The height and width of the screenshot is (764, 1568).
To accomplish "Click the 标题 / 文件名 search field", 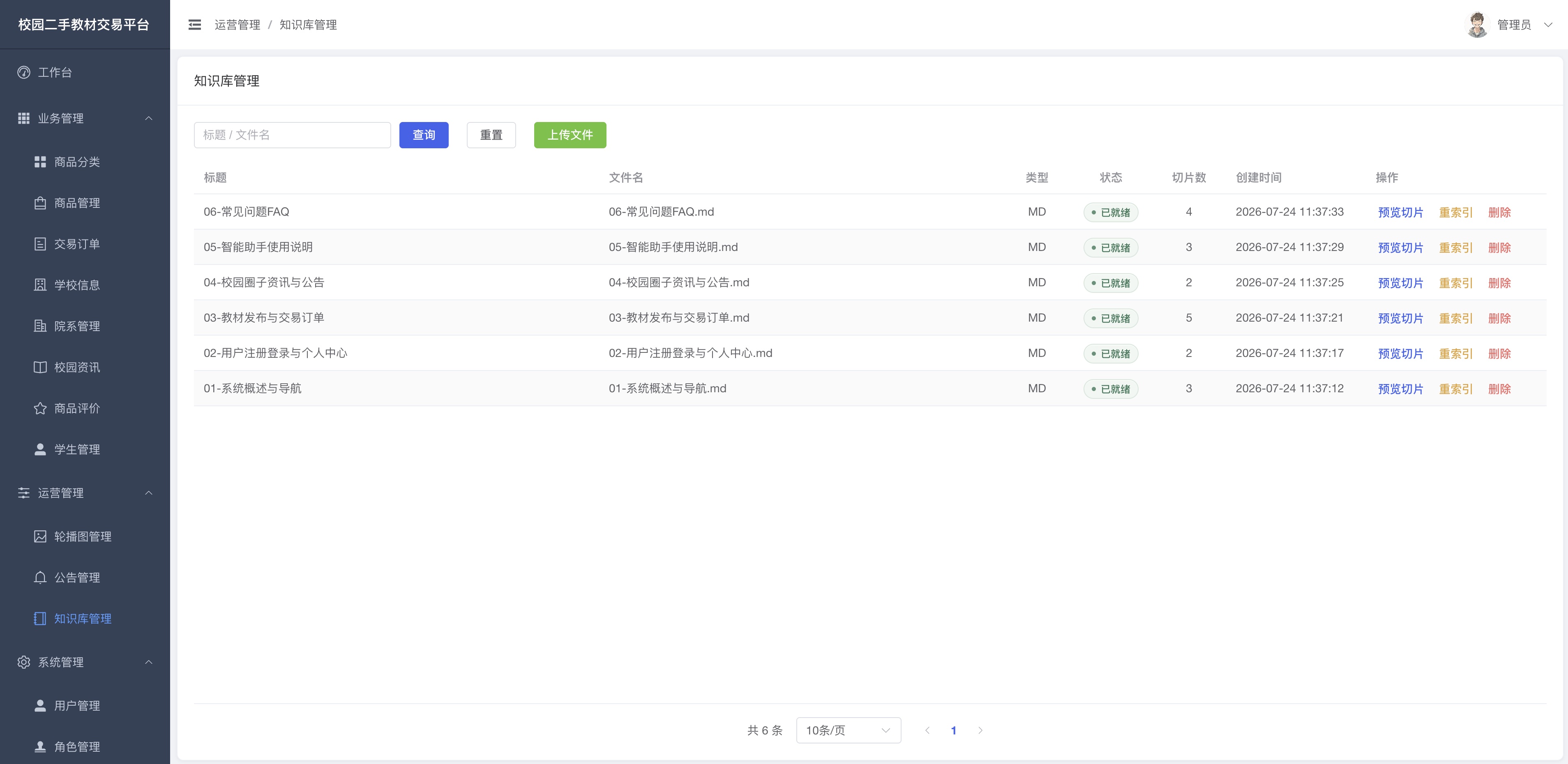I will click(x=292, y=135).
